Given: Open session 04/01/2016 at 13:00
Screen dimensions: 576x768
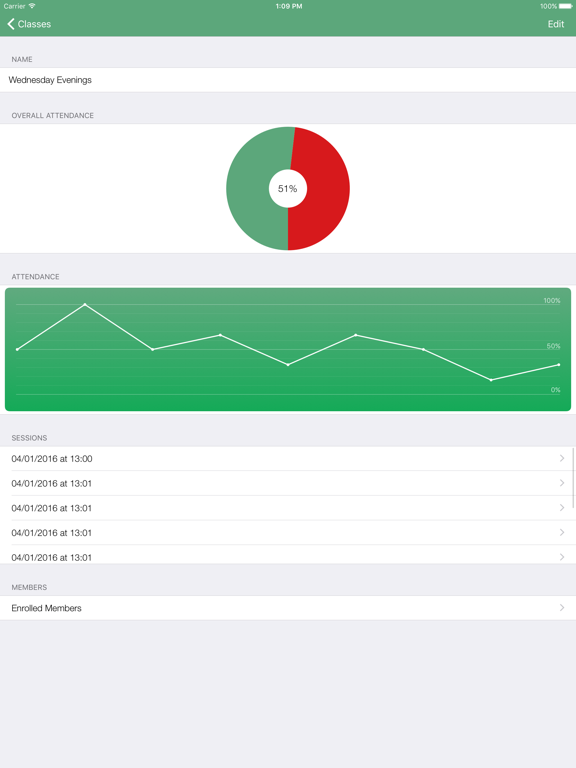Looking at the screenshot, I should [x=288, y=458].
